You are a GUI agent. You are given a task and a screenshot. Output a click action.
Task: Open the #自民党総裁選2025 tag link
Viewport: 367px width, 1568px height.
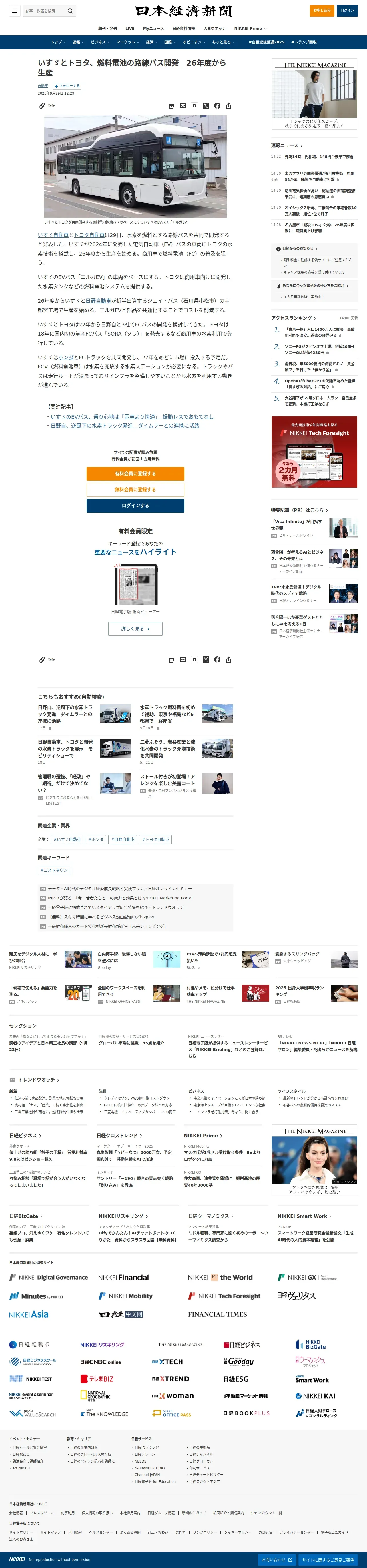tap(266, 42)
